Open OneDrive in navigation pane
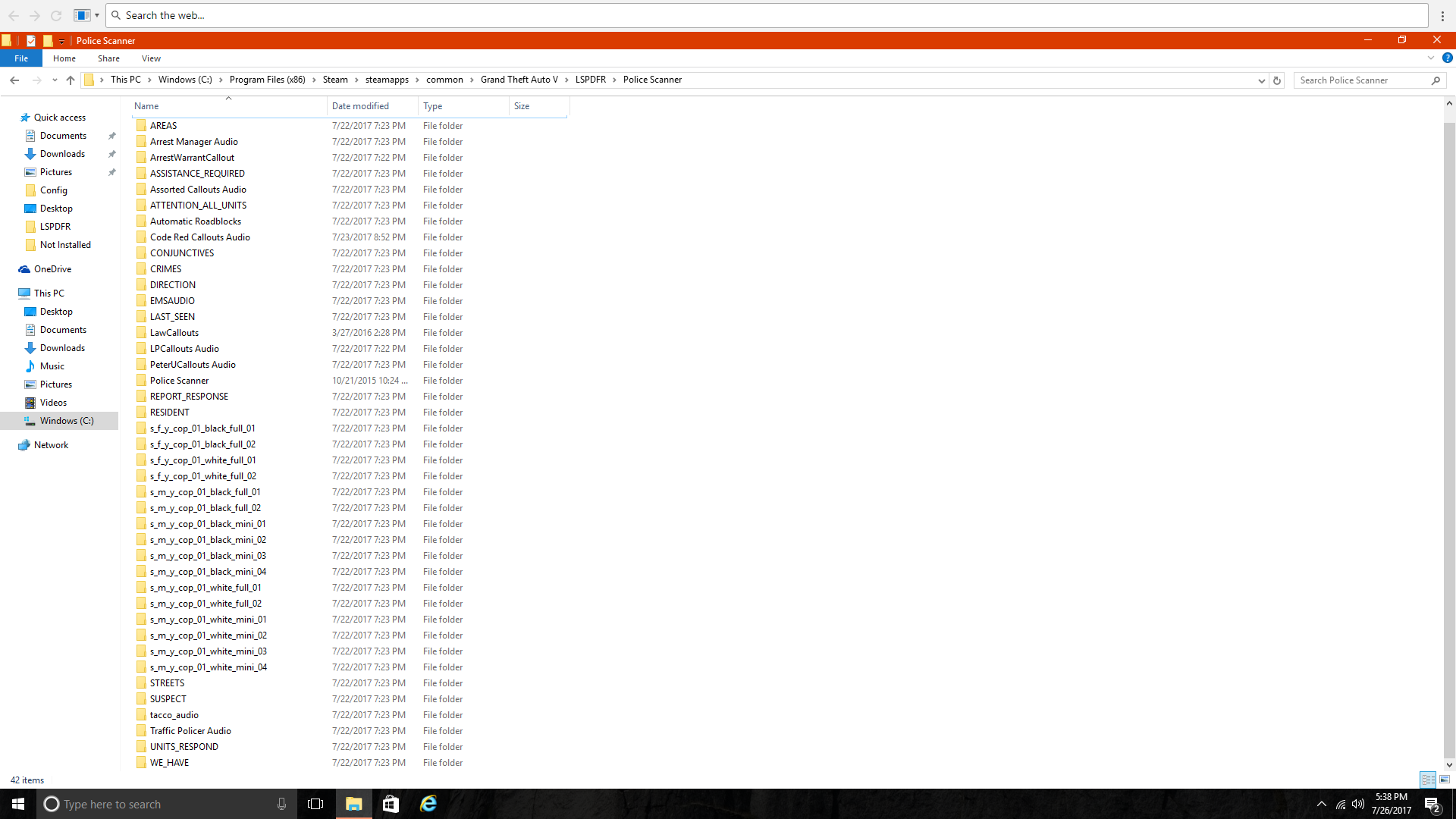The image size is (1456, 819). pyautogui.click(x=52, y=269)
